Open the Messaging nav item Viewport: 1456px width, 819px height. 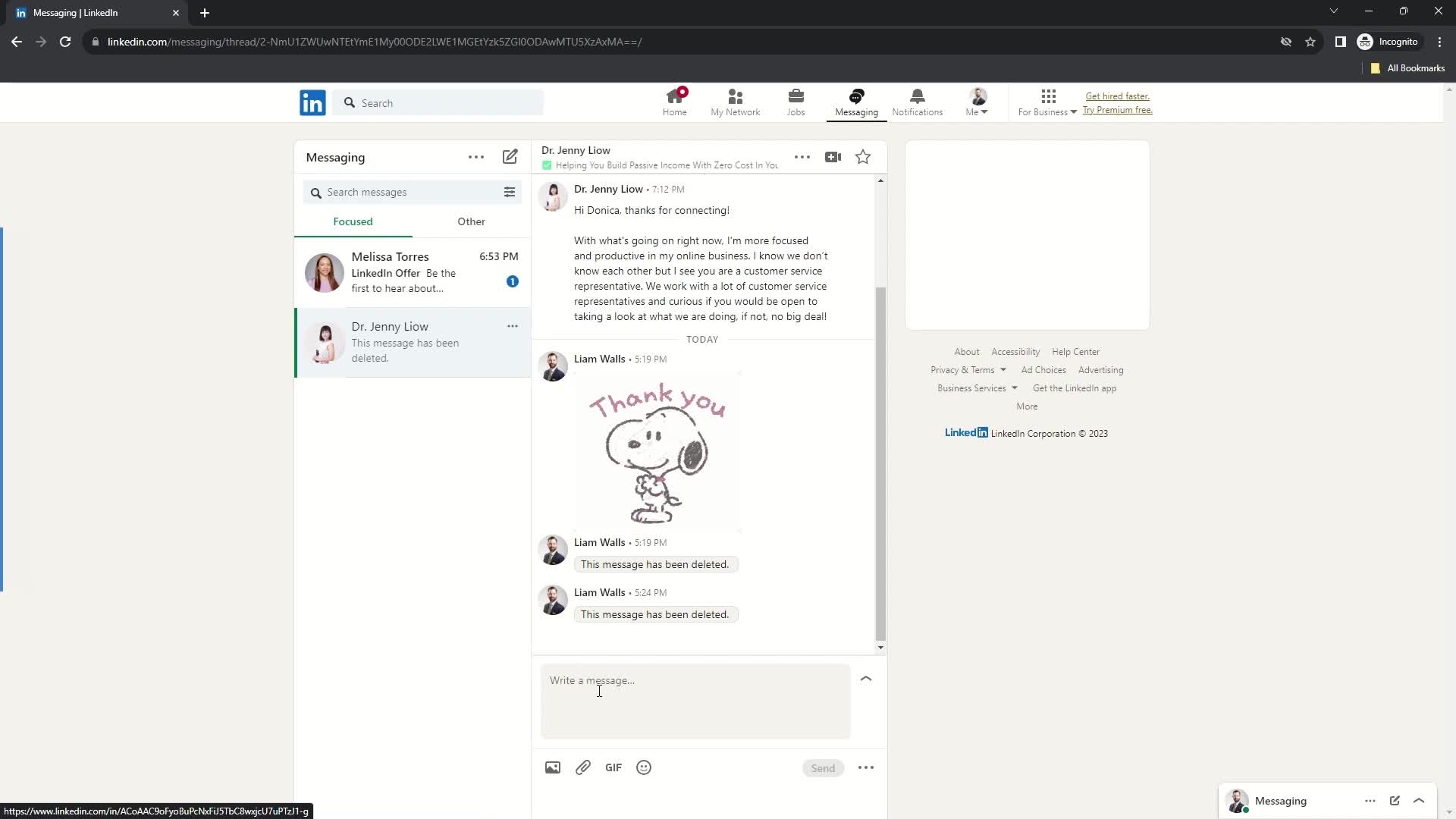[856, 102]
